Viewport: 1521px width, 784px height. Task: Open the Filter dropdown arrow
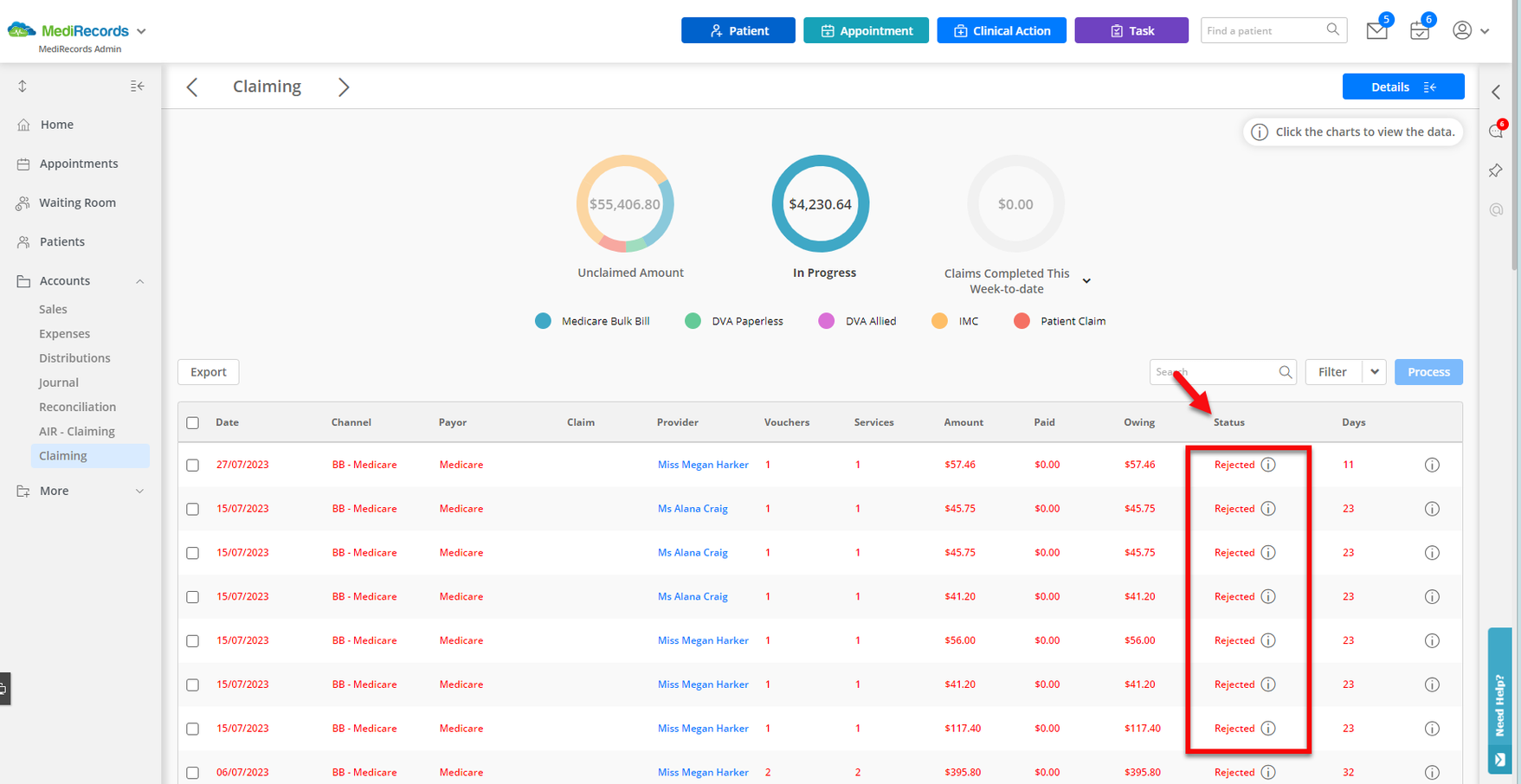[1374, 372]
